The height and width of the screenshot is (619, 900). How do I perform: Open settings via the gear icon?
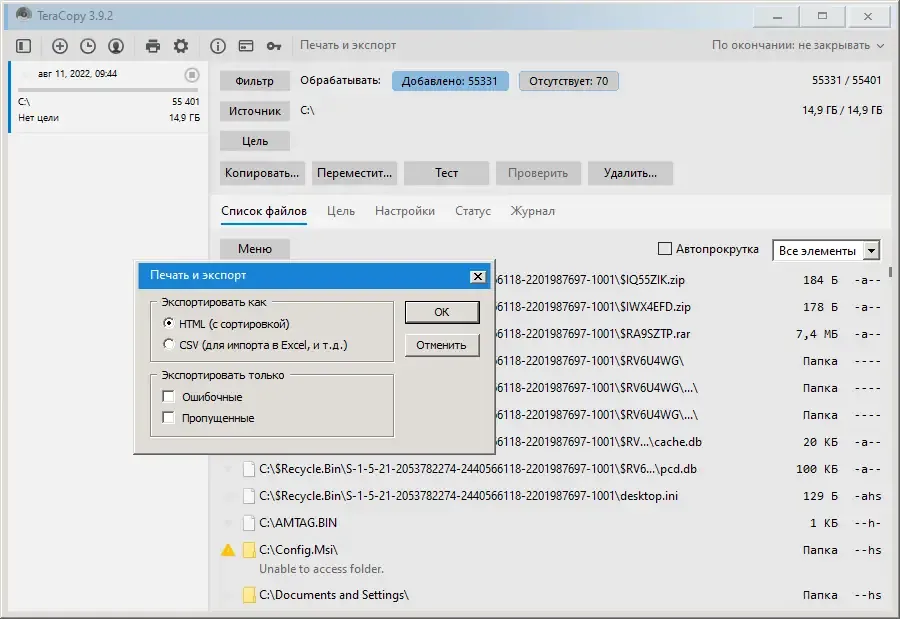181,46
